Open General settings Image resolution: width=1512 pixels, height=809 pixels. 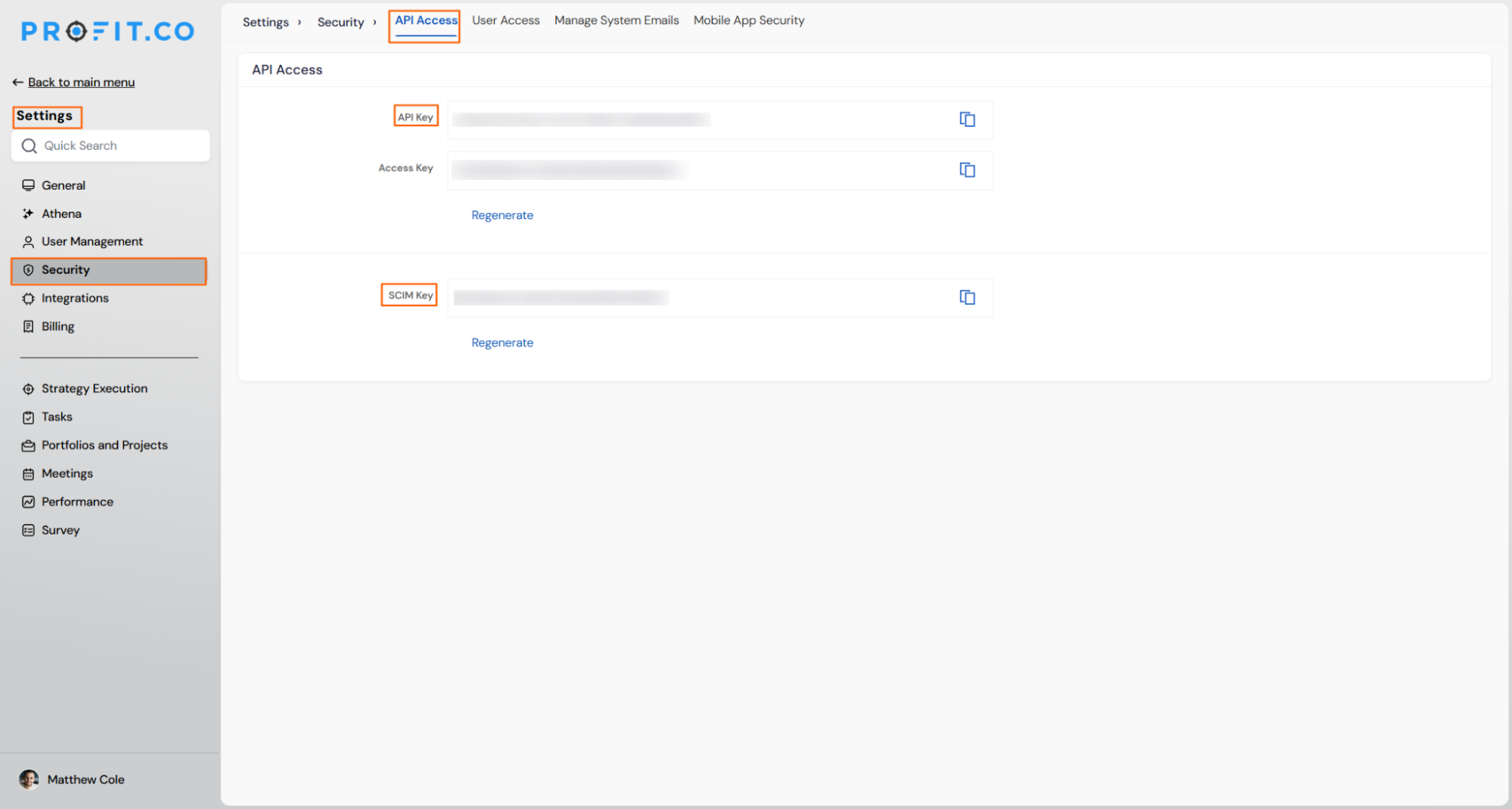[x=64, y=185]
